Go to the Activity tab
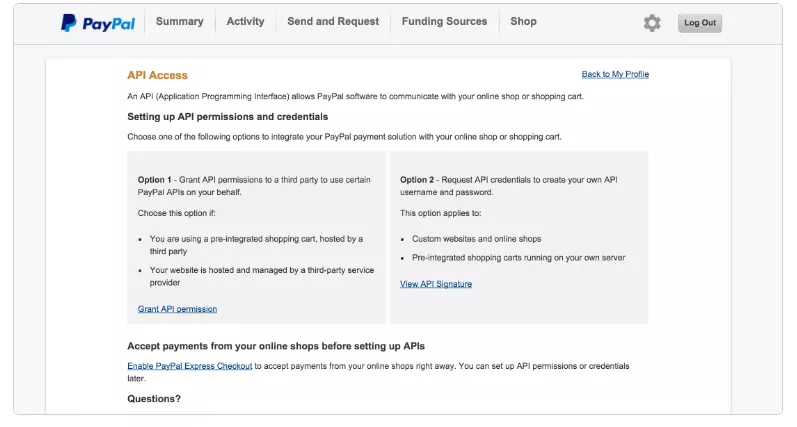This screenshot has height=427, width=797. (246, 21)
